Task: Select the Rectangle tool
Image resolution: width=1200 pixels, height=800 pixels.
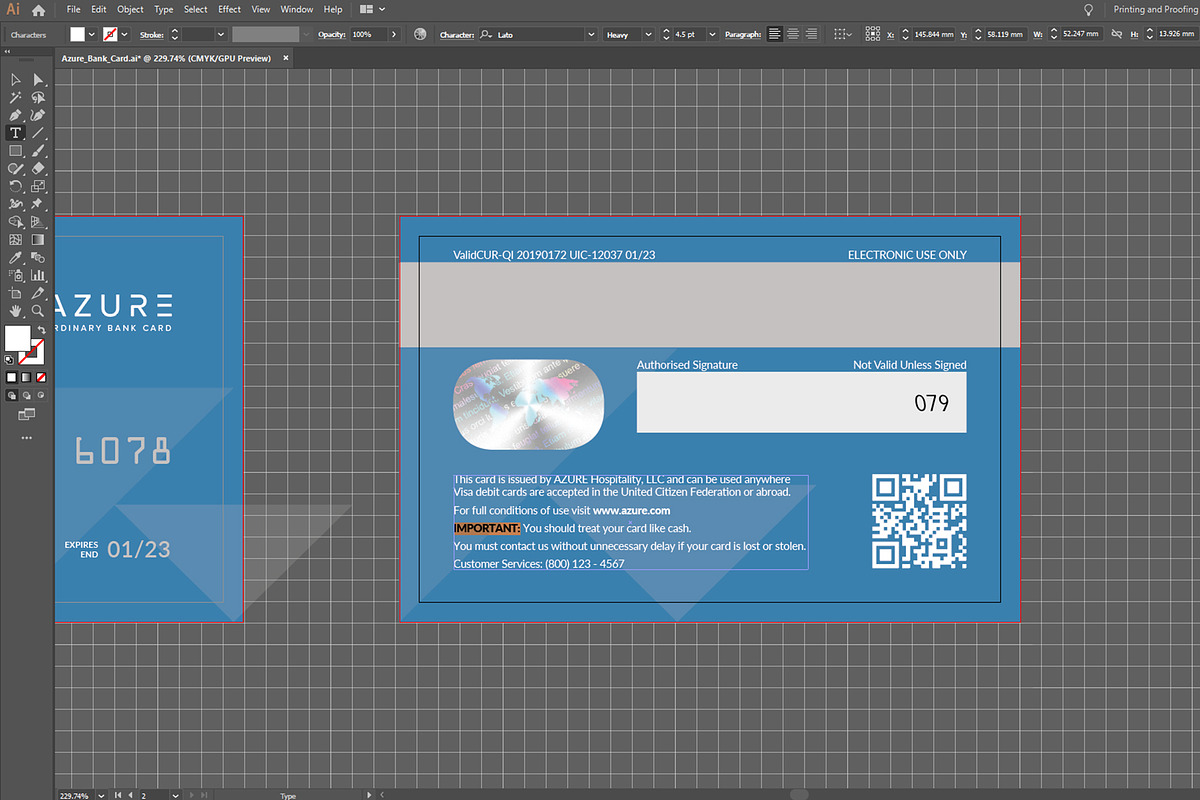Action: click(15, 151)
